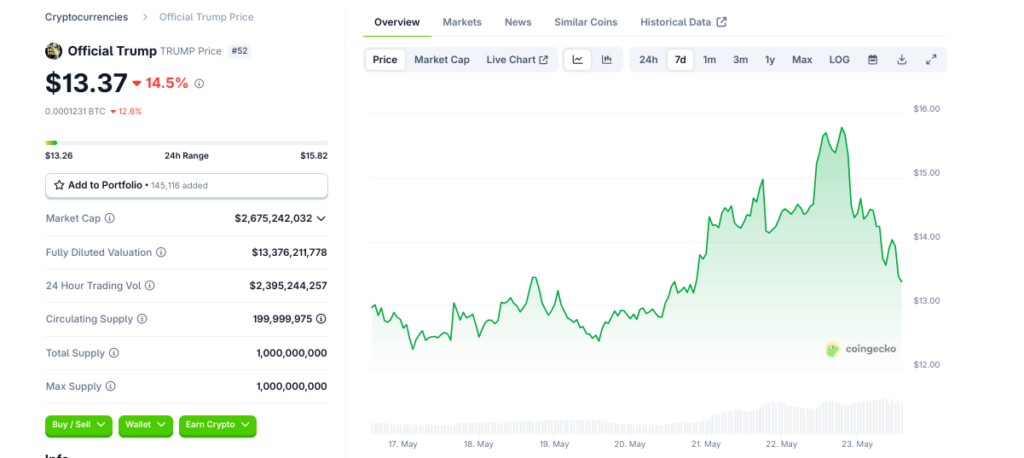Open the Live Chart link
This screenshot has width=1024, height=458.
(517, 59)
